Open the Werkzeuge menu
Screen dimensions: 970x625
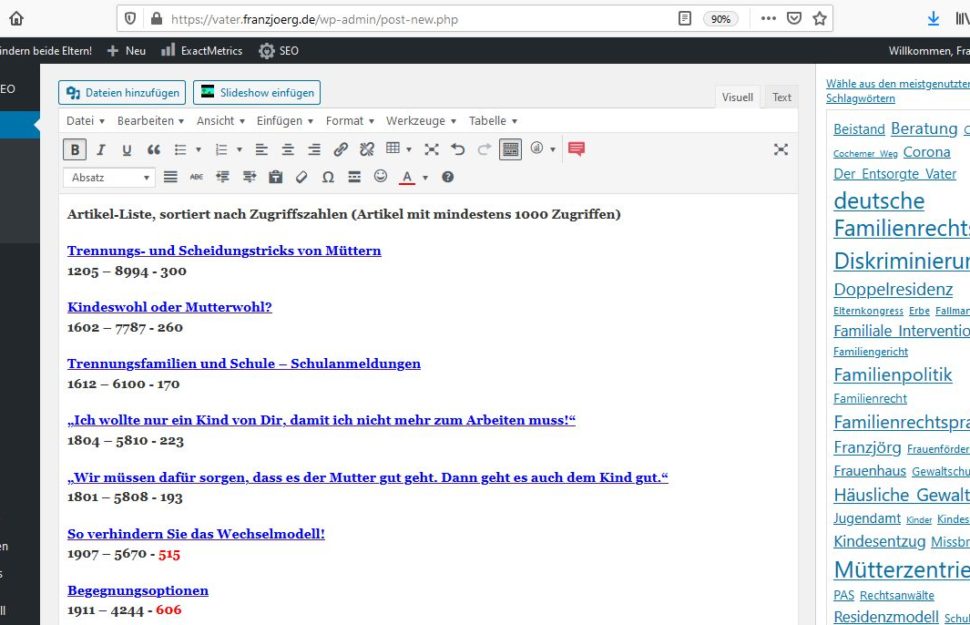tap(421, 121)
